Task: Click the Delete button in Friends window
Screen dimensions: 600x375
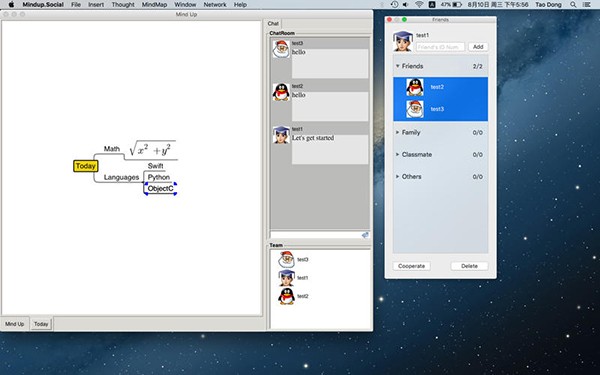Action: (469, 266)
